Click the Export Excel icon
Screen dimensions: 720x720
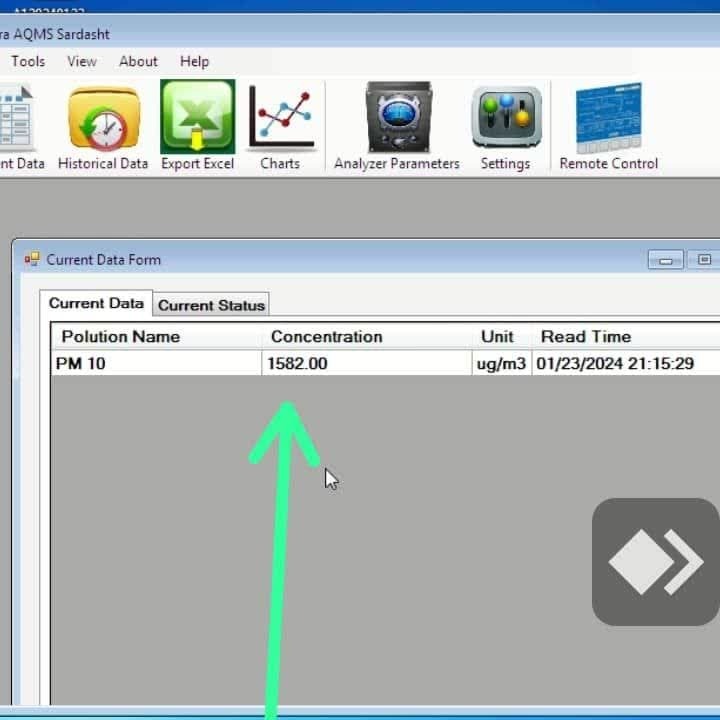click(197, 120)
